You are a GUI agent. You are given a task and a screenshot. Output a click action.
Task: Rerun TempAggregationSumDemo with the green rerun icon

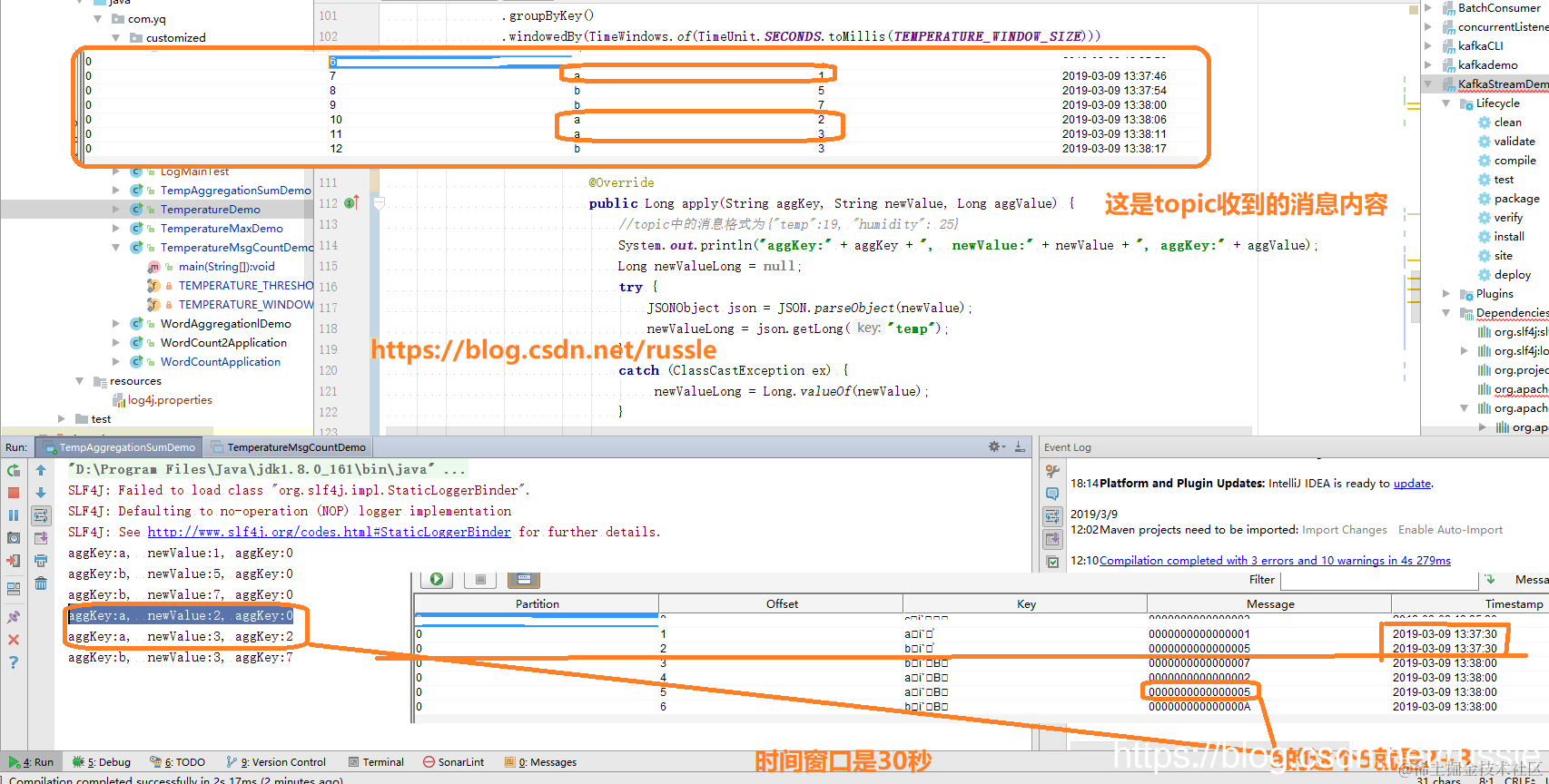pos(14,470)
